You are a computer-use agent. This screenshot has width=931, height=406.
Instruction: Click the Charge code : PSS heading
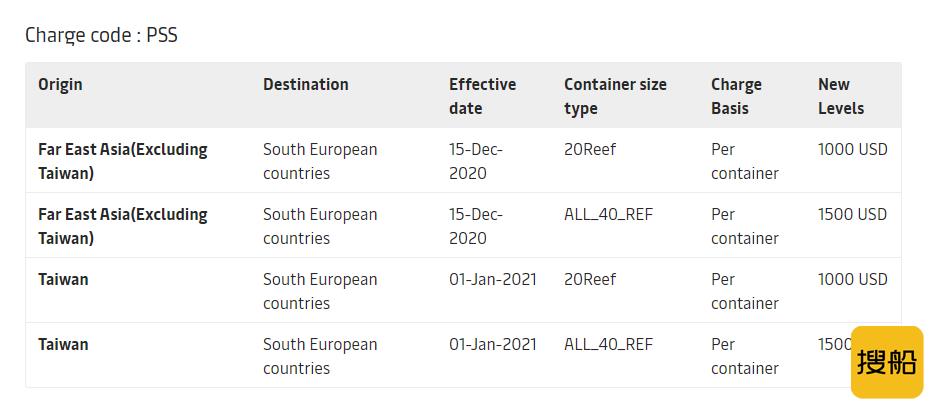click(x=102, y=35)
